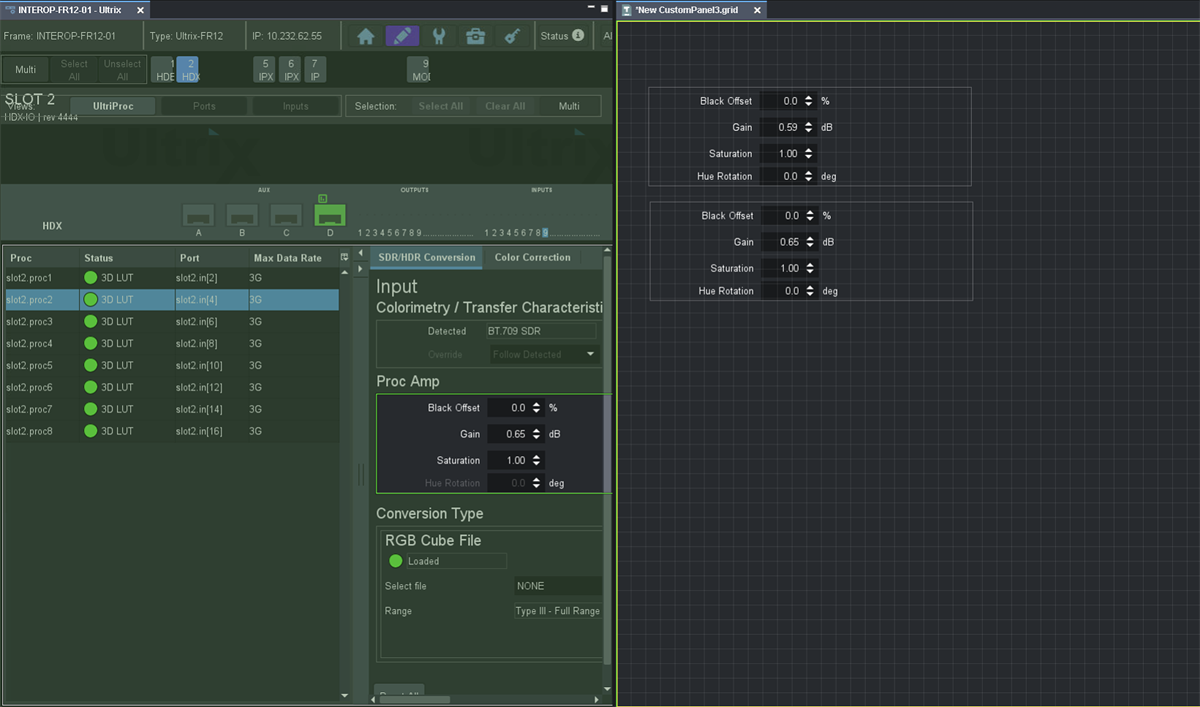Open the Select file NONE dropdown
The height and width of the screenshot is (707, 1200).
(x=558, y=586)
